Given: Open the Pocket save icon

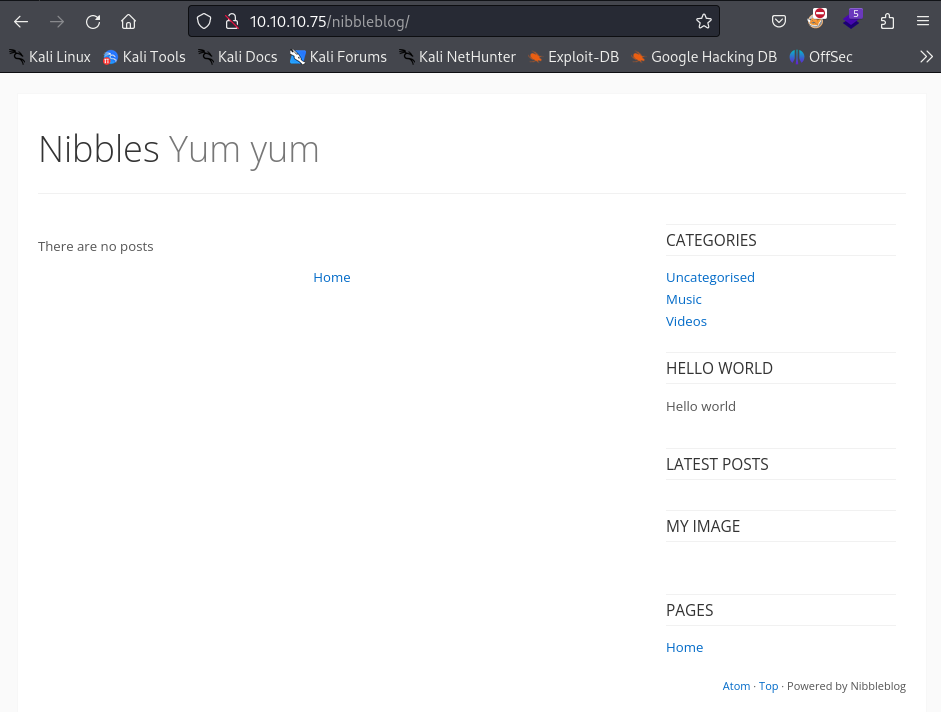Looking at the screenshot, I should pyautogui.click(x=779, y=22).
